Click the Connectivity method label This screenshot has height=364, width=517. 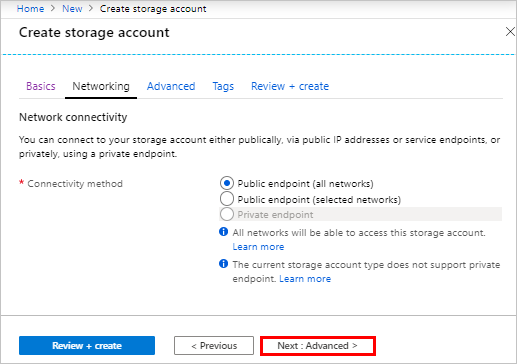(x=75, y=184)
